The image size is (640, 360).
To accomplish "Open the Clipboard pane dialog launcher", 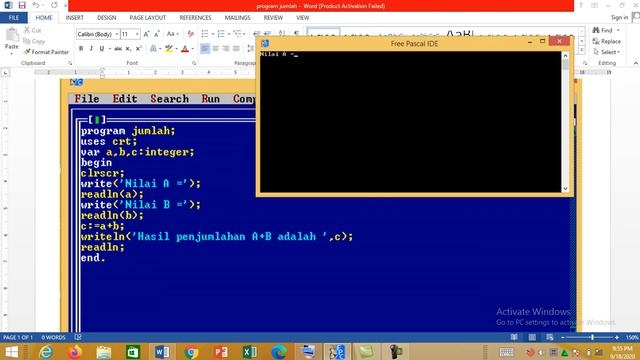I will 70,63.
